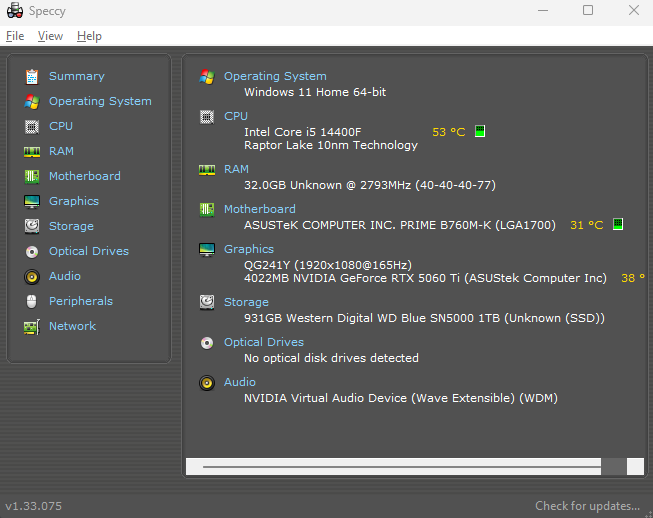Viewport: 653px width, 518px height.
Task: Click the Graphics monitor icon in sidebar
Action: pos(32,202)
